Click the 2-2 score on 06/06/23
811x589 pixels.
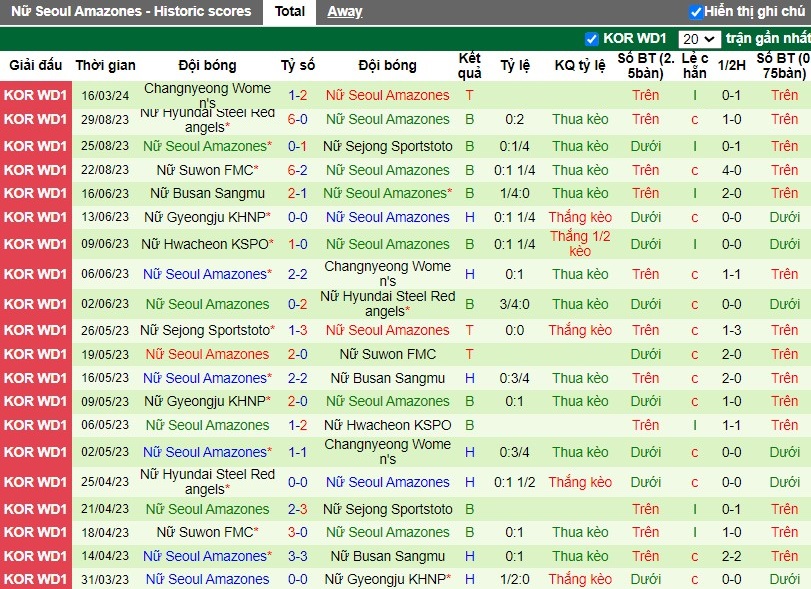(297, 274)
